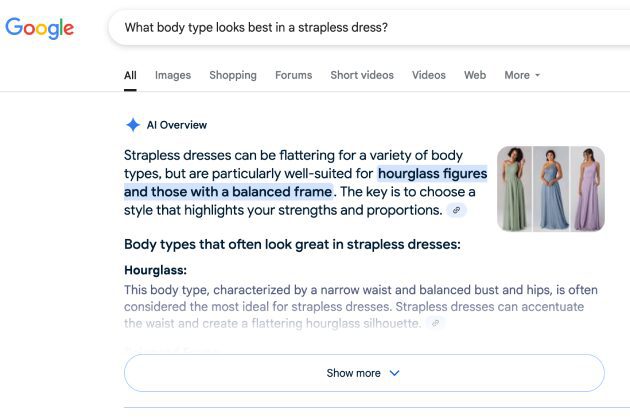Select the All tab
Image resolution: width=630 pixels, height=419 pixels.
coord(130,75)
